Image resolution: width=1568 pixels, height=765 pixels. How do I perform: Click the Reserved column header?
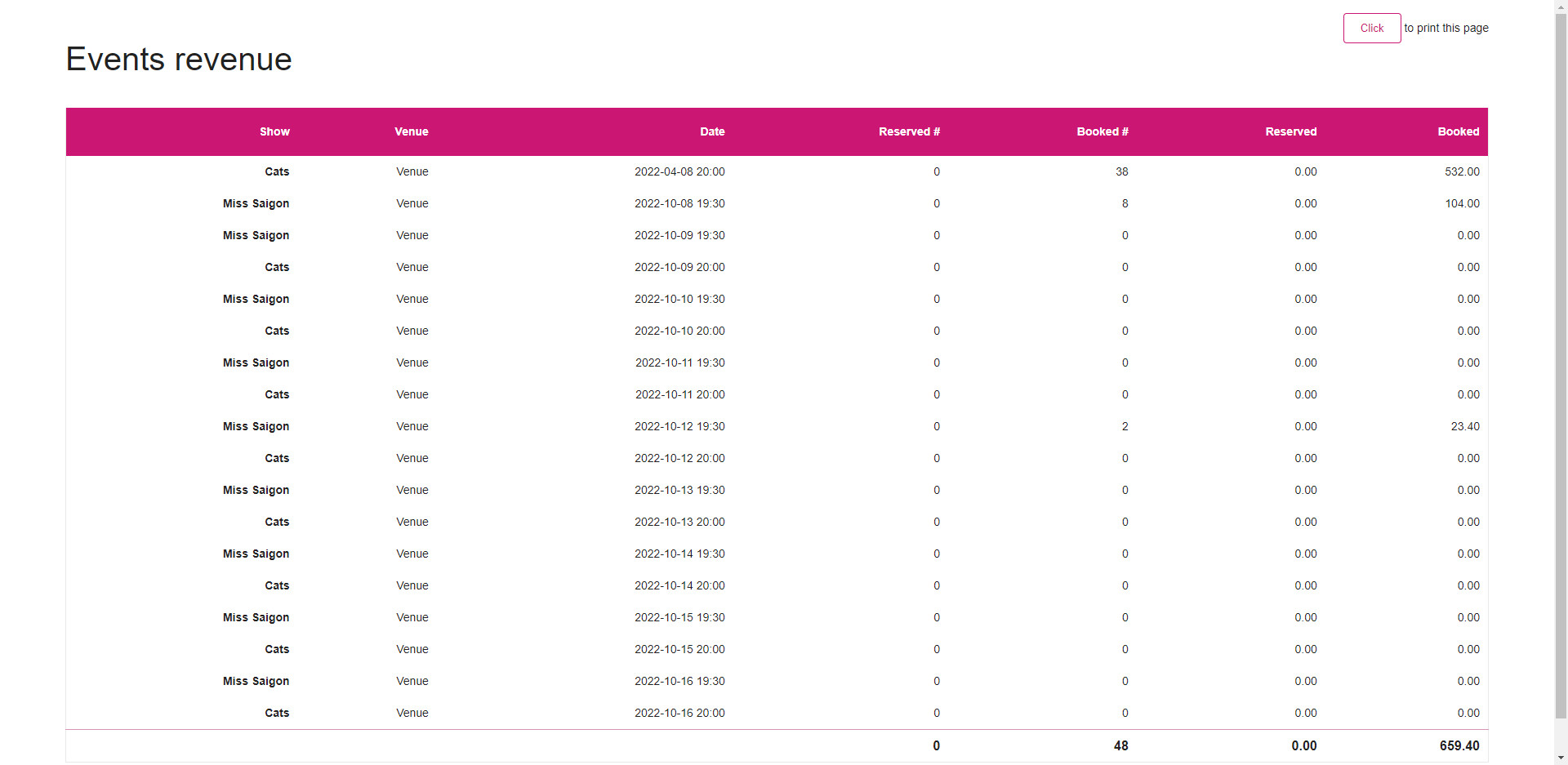[1290, 131]
